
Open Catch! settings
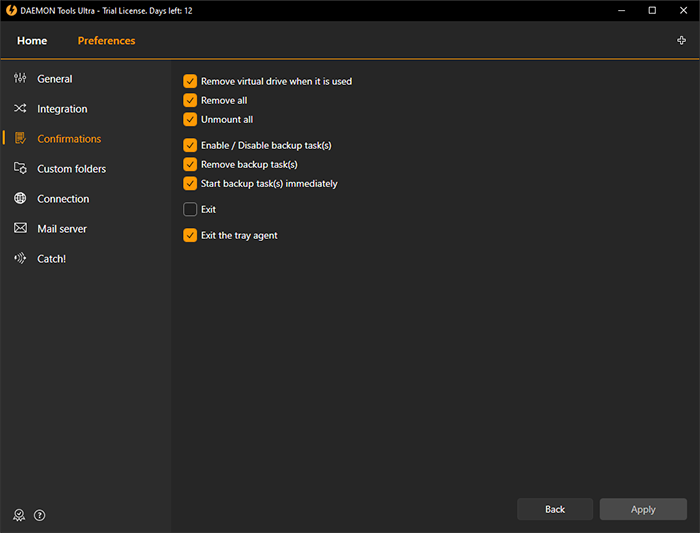[51, 259]
